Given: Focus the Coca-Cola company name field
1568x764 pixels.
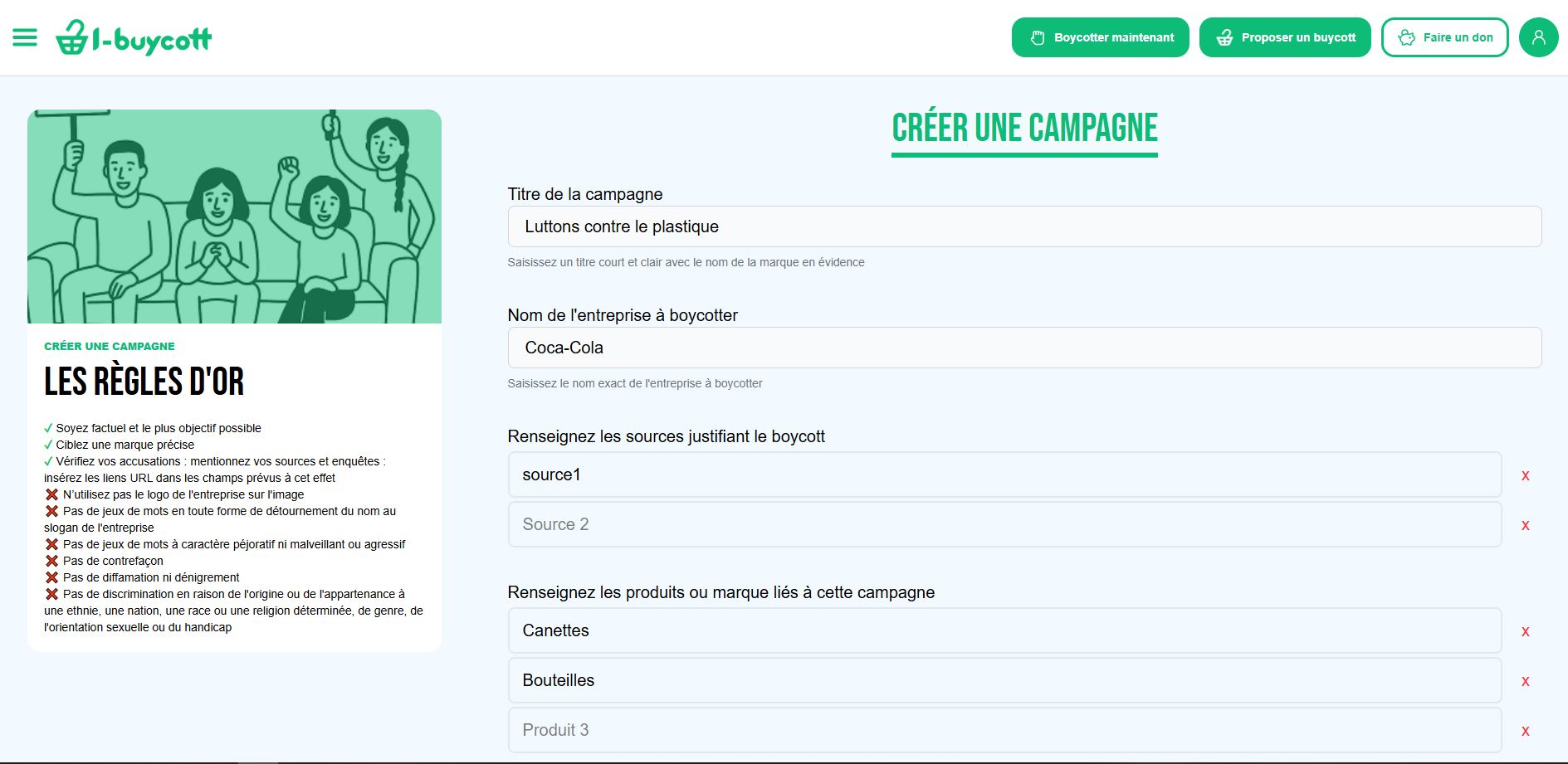Looking at the screenshot, I should pyautogui.click(x=1023, y=348).
